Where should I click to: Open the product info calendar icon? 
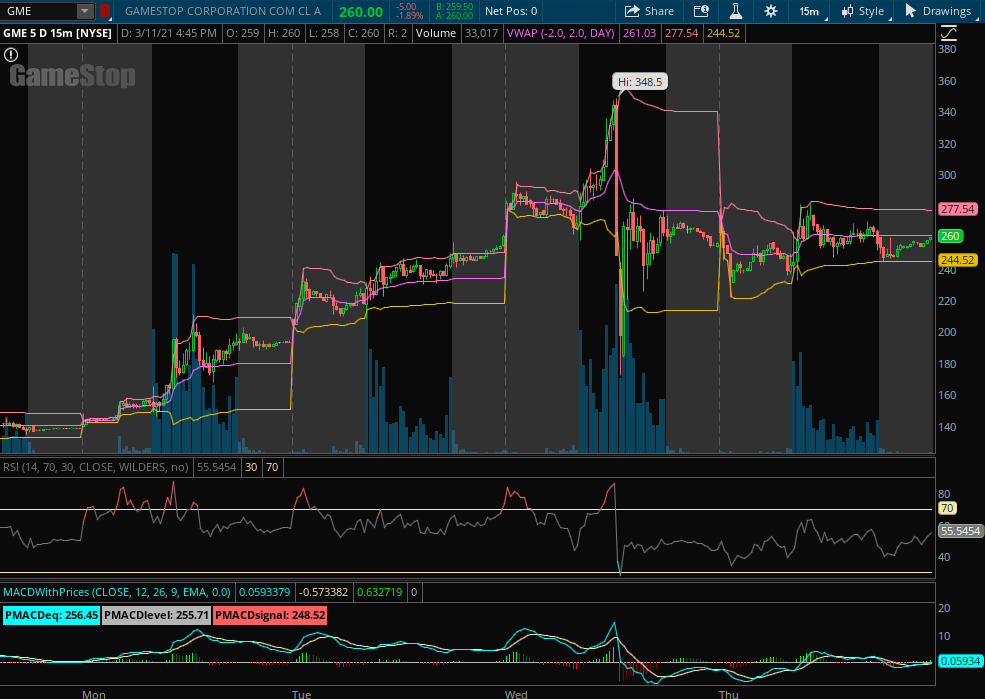(701, 11)
